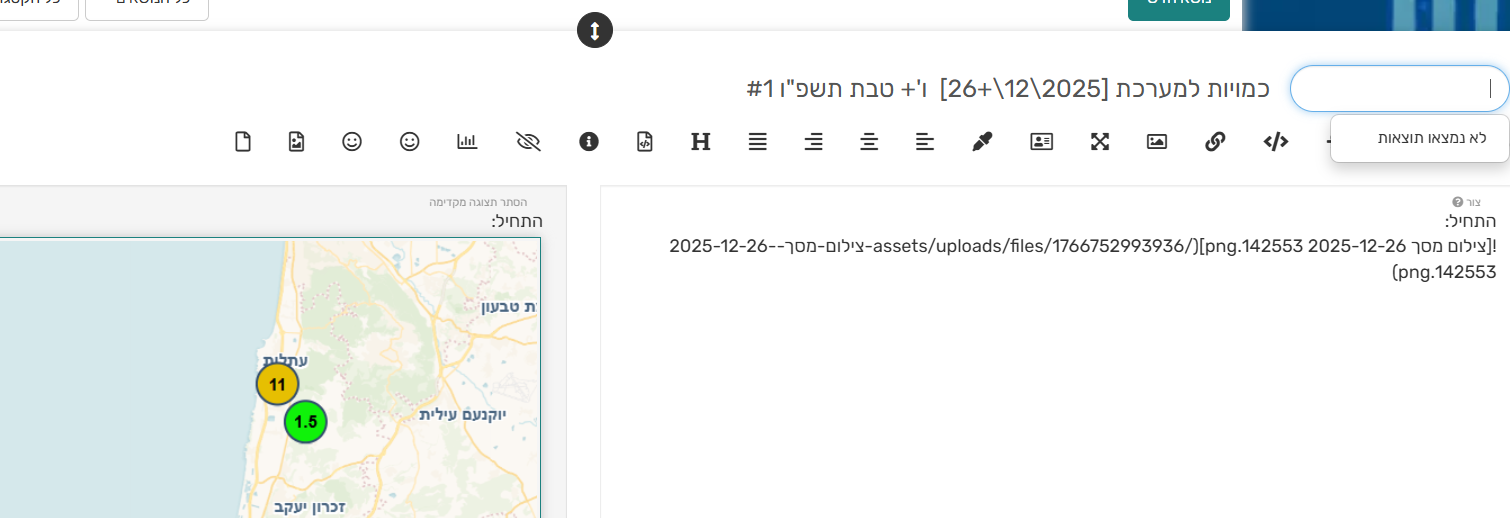Insert a hyperlink with the chain icon
1510x518 pixels.
(x=1215, y=141)
